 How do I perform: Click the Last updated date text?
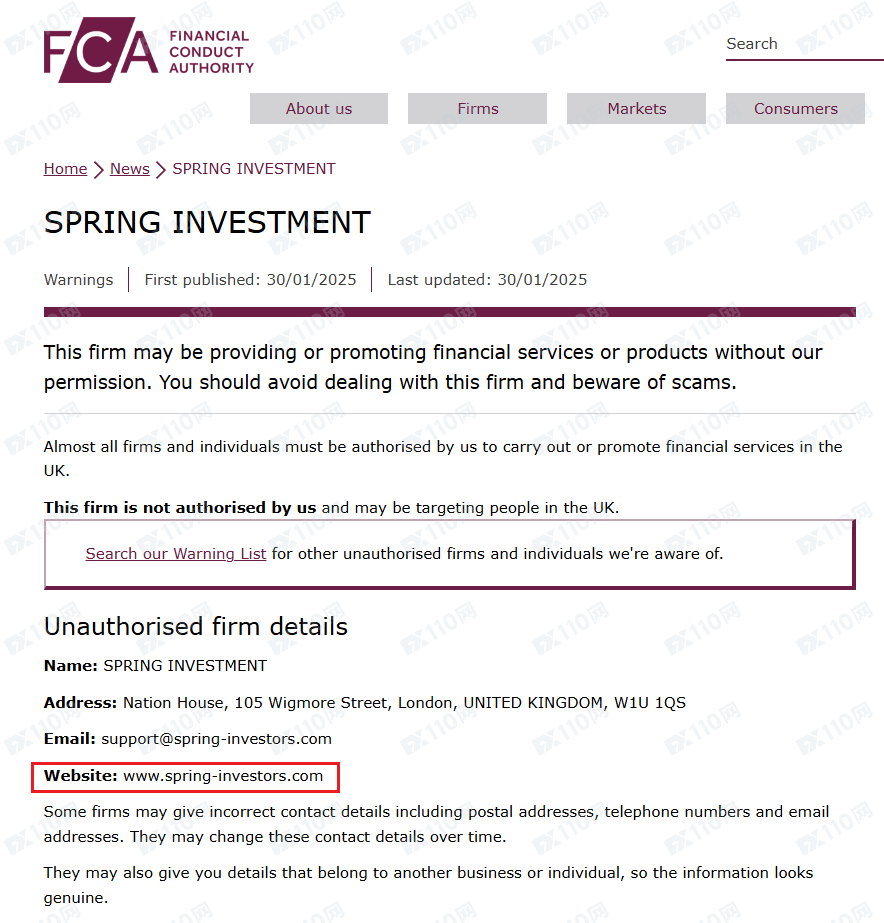487,280
